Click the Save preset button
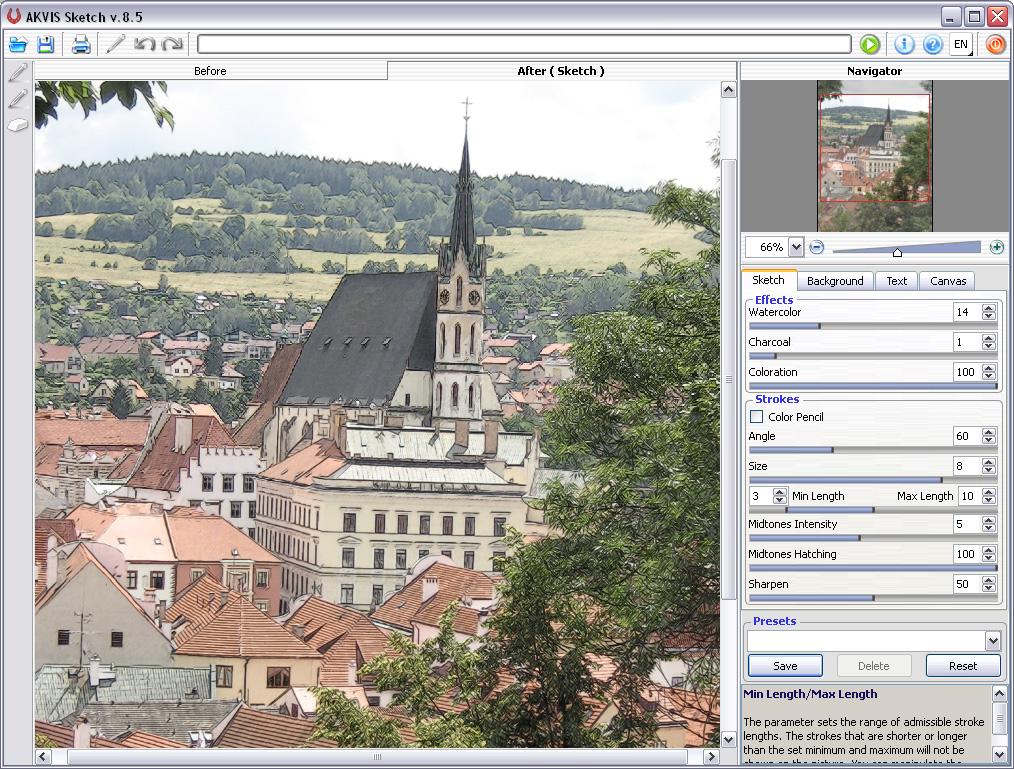The width and height of the screenshot is (1014, 769). (x=785, y=666)
